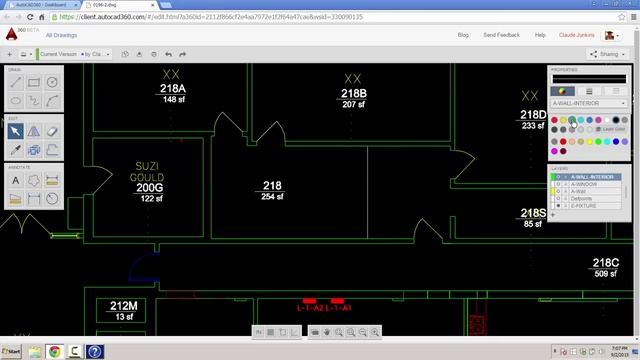Click the plus button in top toolbar
640x360 pixels.
tap(10, 54)
